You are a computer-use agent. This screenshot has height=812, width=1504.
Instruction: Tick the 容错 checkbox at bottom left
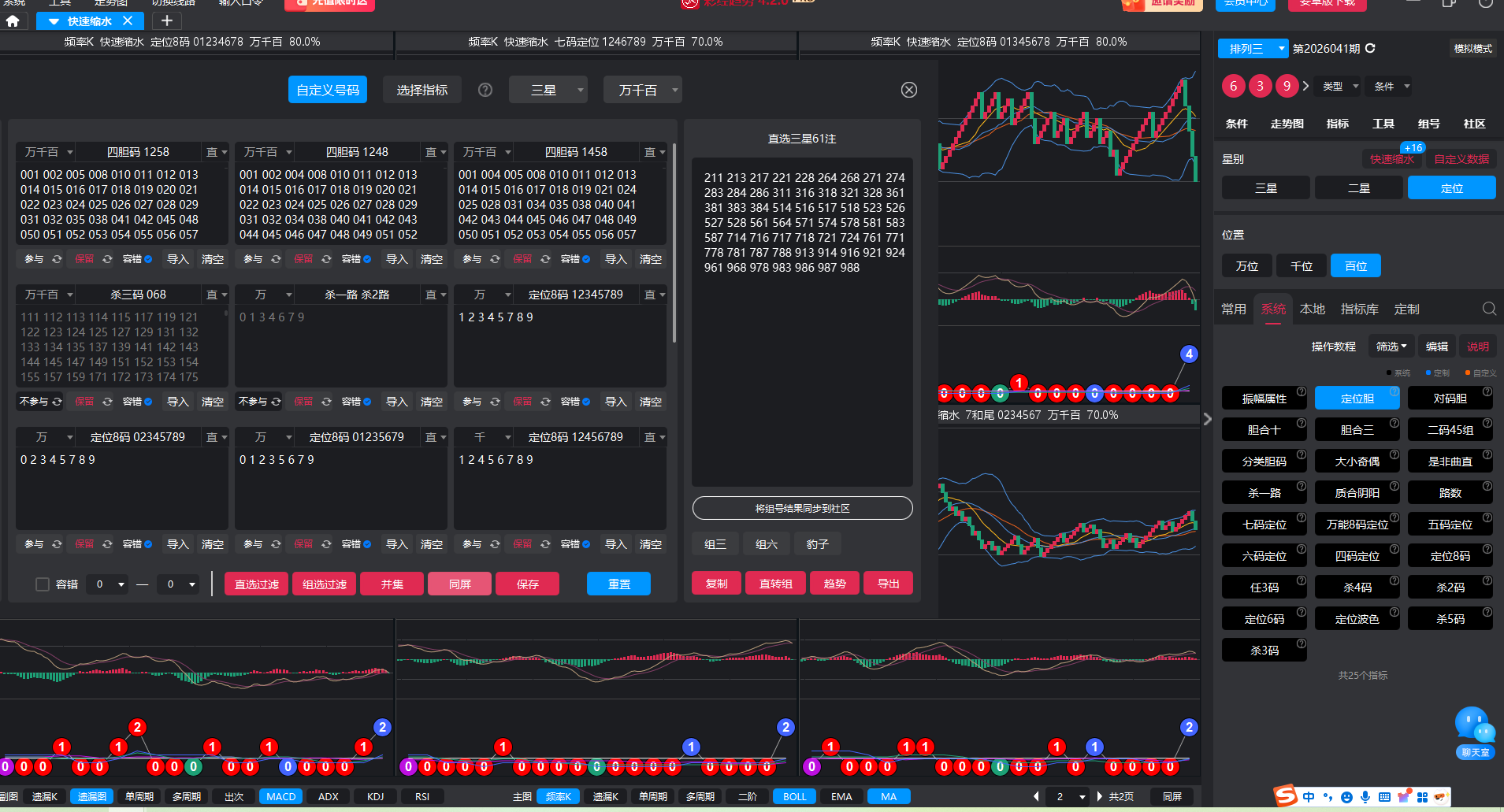tap(43, 584)
